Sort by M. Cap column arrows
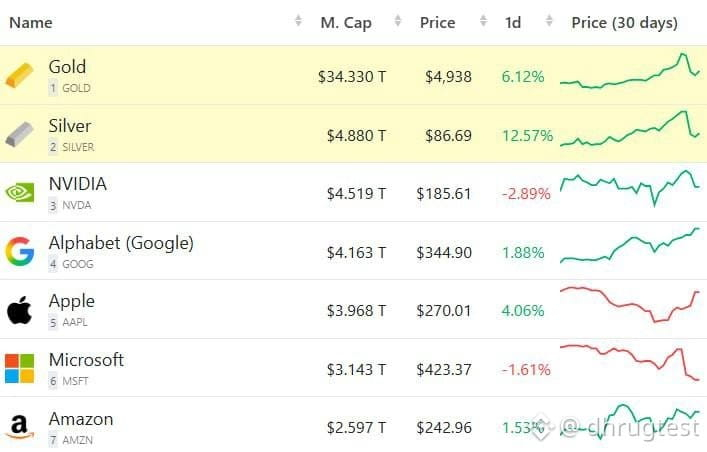 [398, 22]
